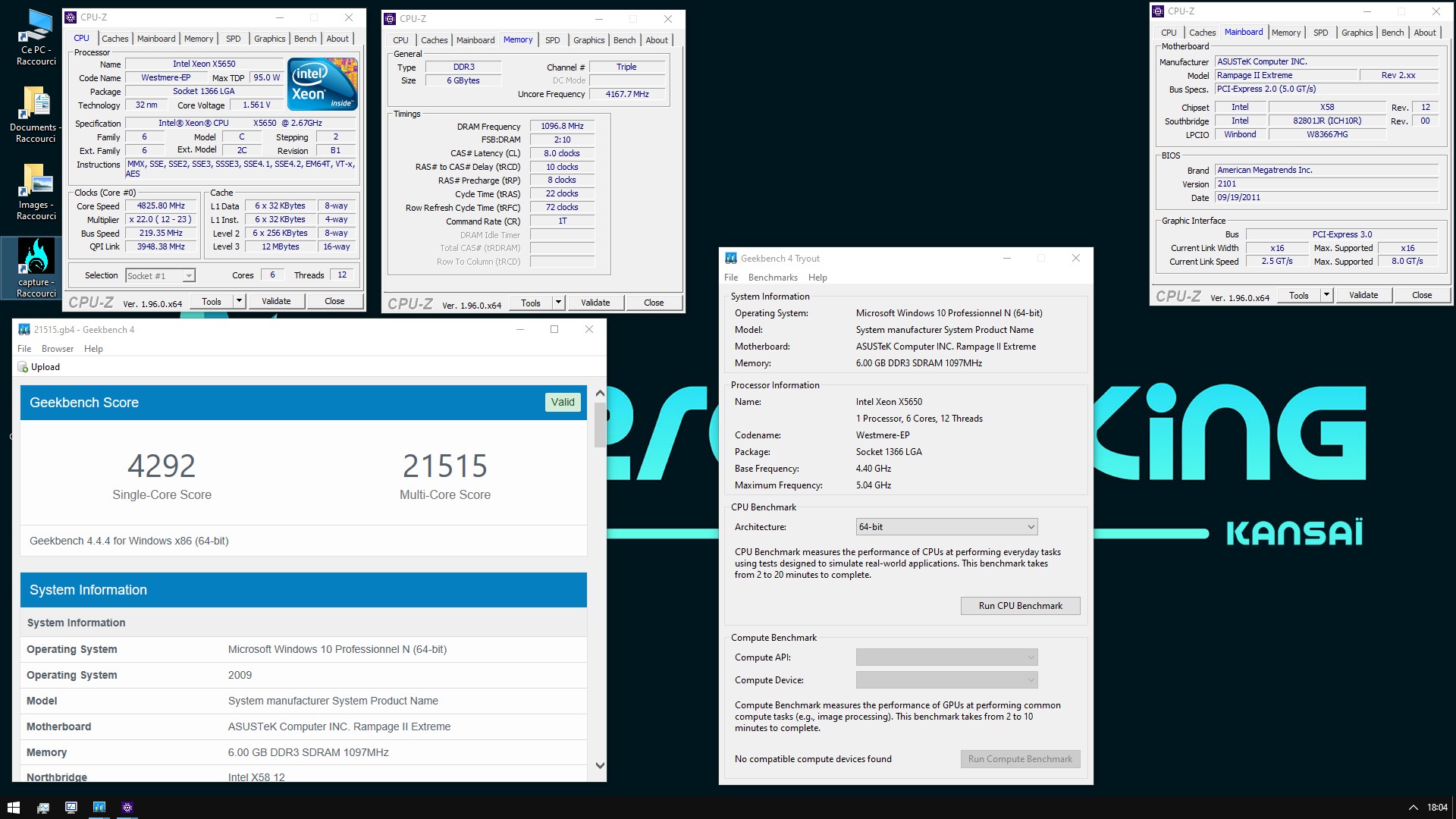
Task: Click the Intel Xeon inside logo
Action: [x=322, y=84]
